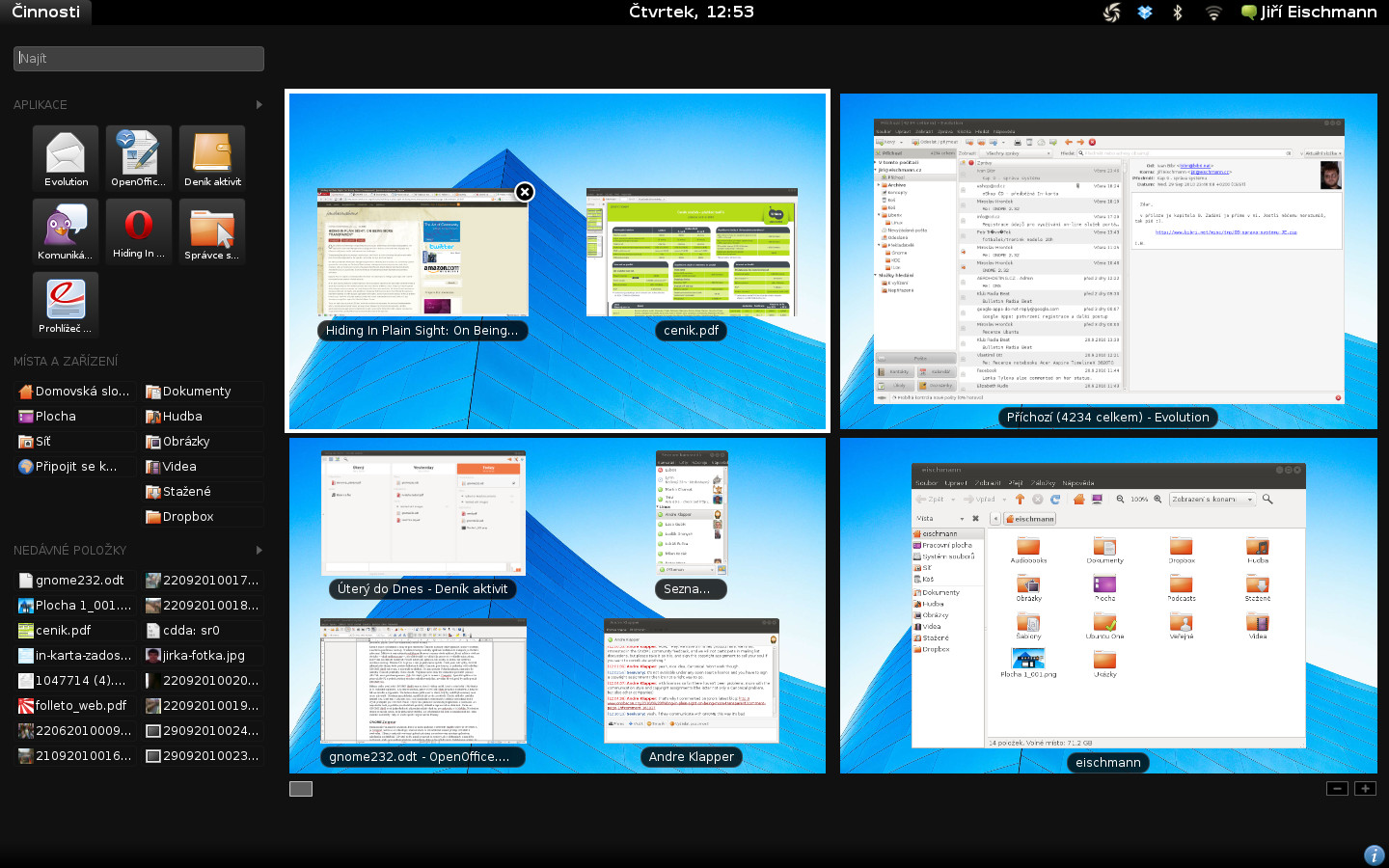
Task: Close the Hiding In Plain Sight window
Action: [525, 192]
